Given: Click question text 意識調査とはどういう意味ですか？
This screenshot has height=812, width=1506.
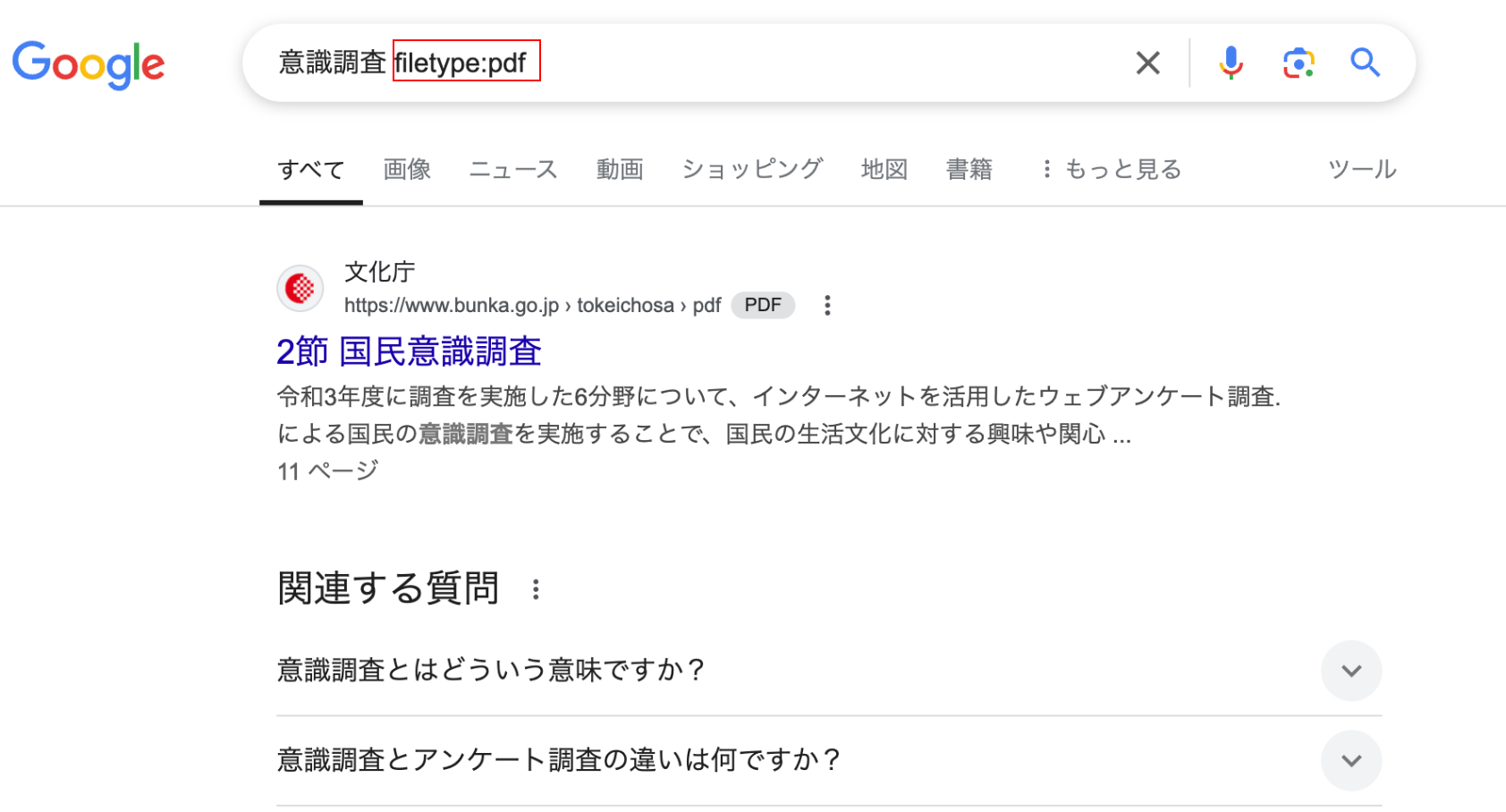Looking at the screenshot, I should (x=491, y=670).
